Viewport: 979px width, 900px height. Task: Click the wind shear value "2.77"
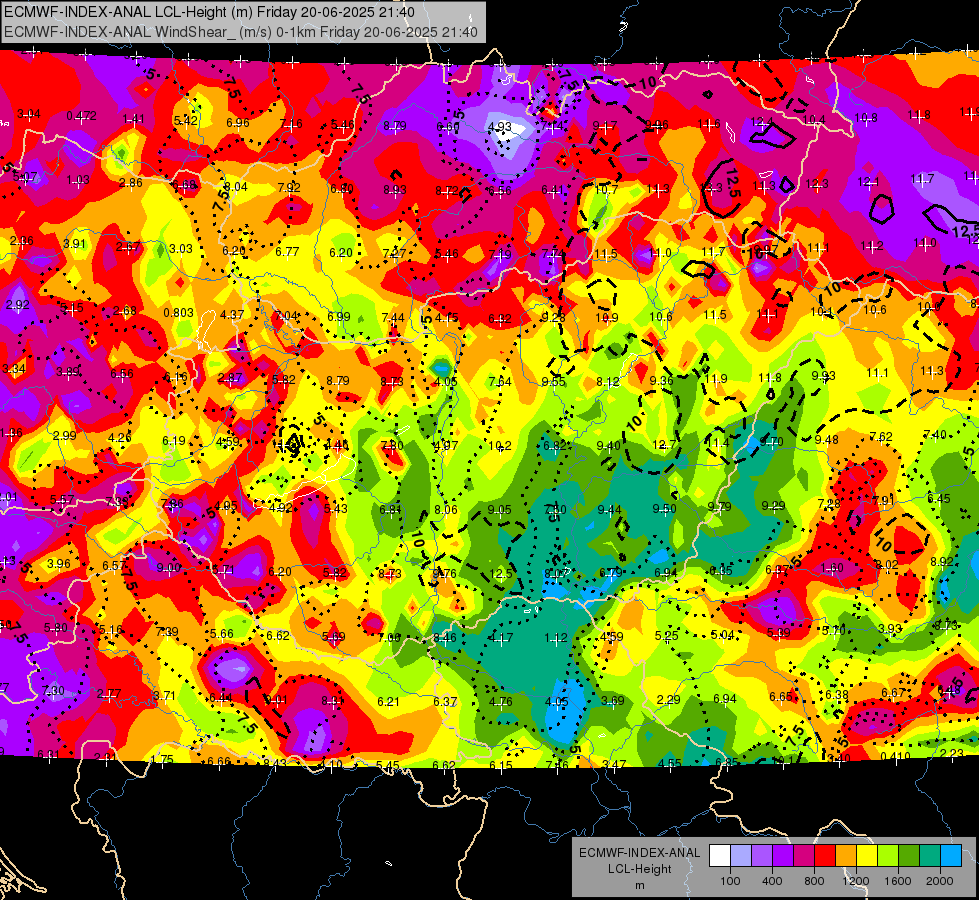point(109,694)
